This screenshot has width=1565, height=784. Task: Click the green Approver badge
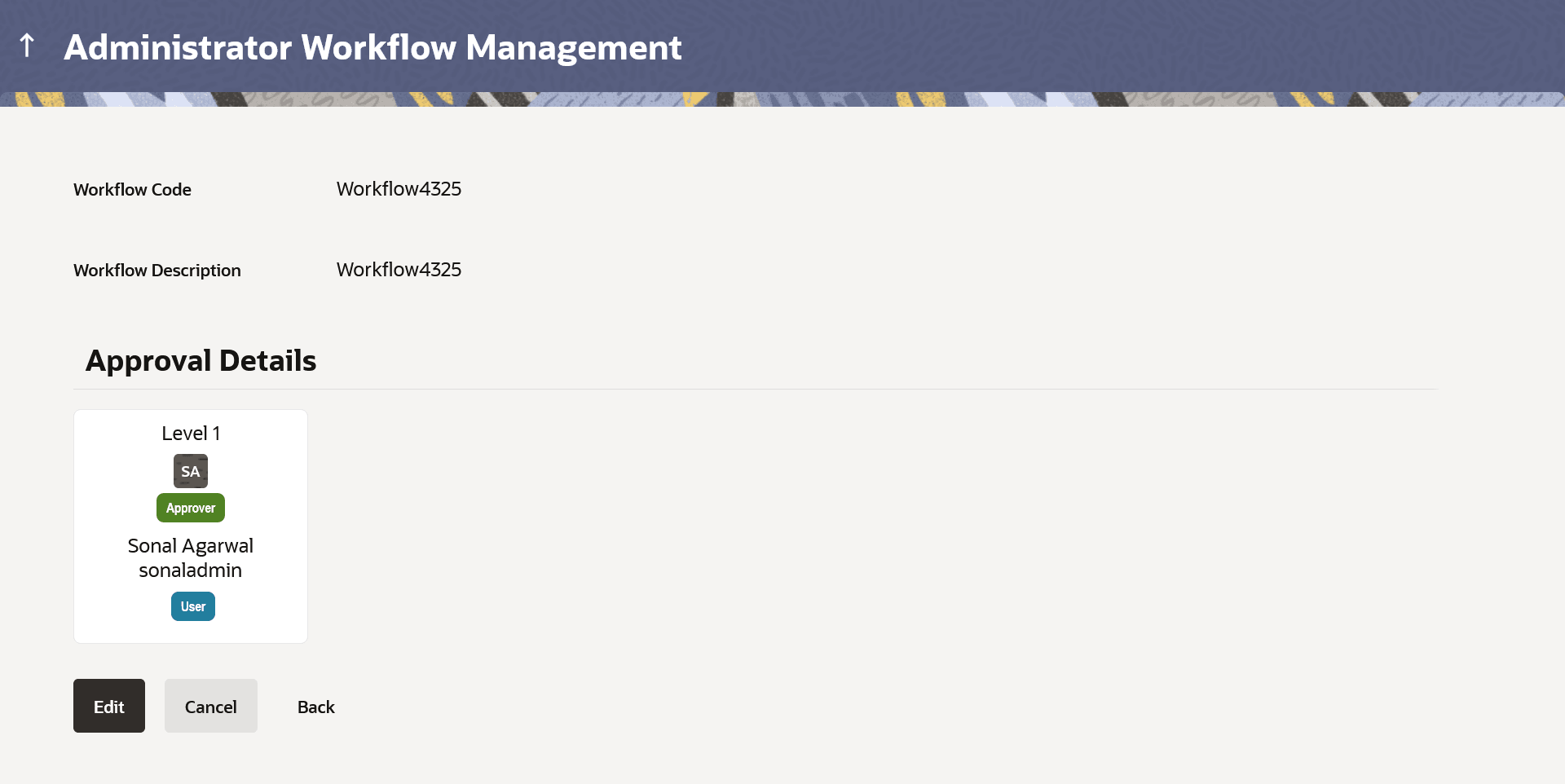click(190, 507)
